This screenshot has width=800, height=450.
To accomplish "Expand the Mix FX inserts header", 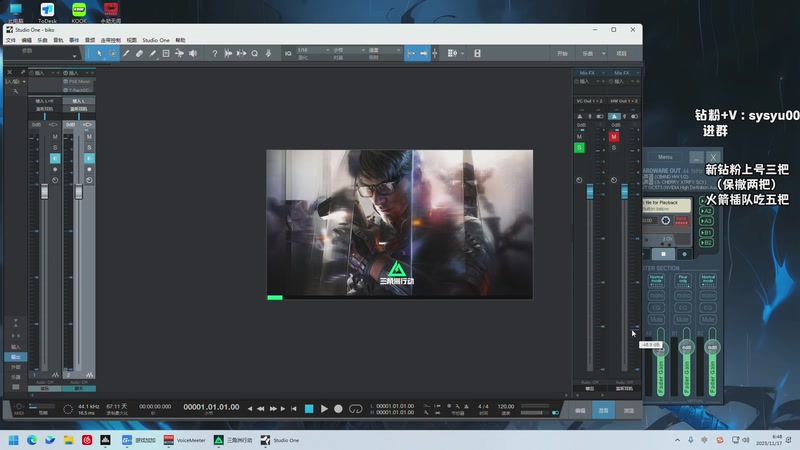I will pos(588,73).
